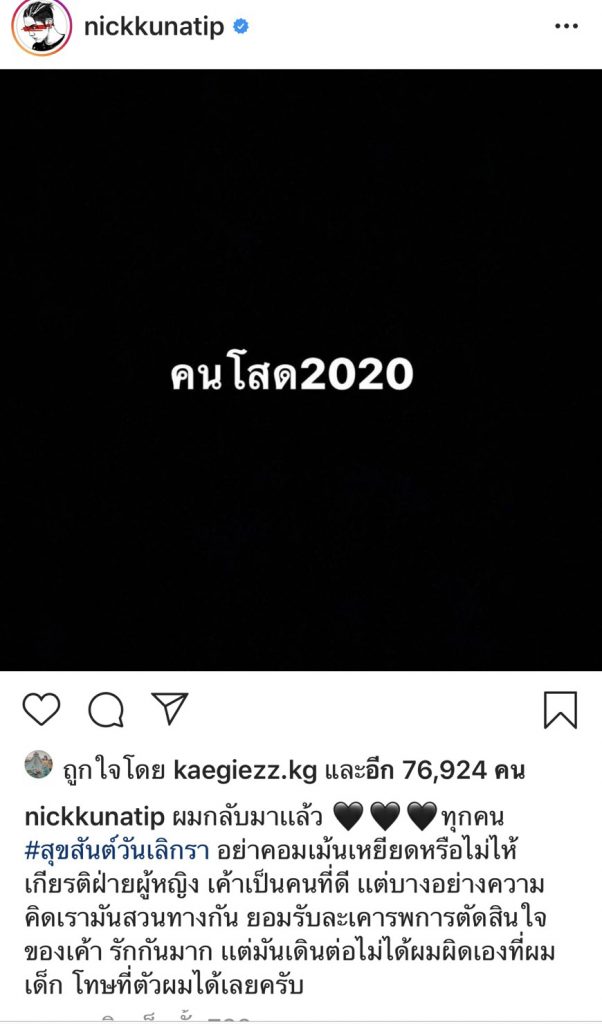The height and width of the screenshot is (1024, 602).
Task: Open hashtag #สุขสันต์วันเลิกรา
Action: [x=116, y=851]
